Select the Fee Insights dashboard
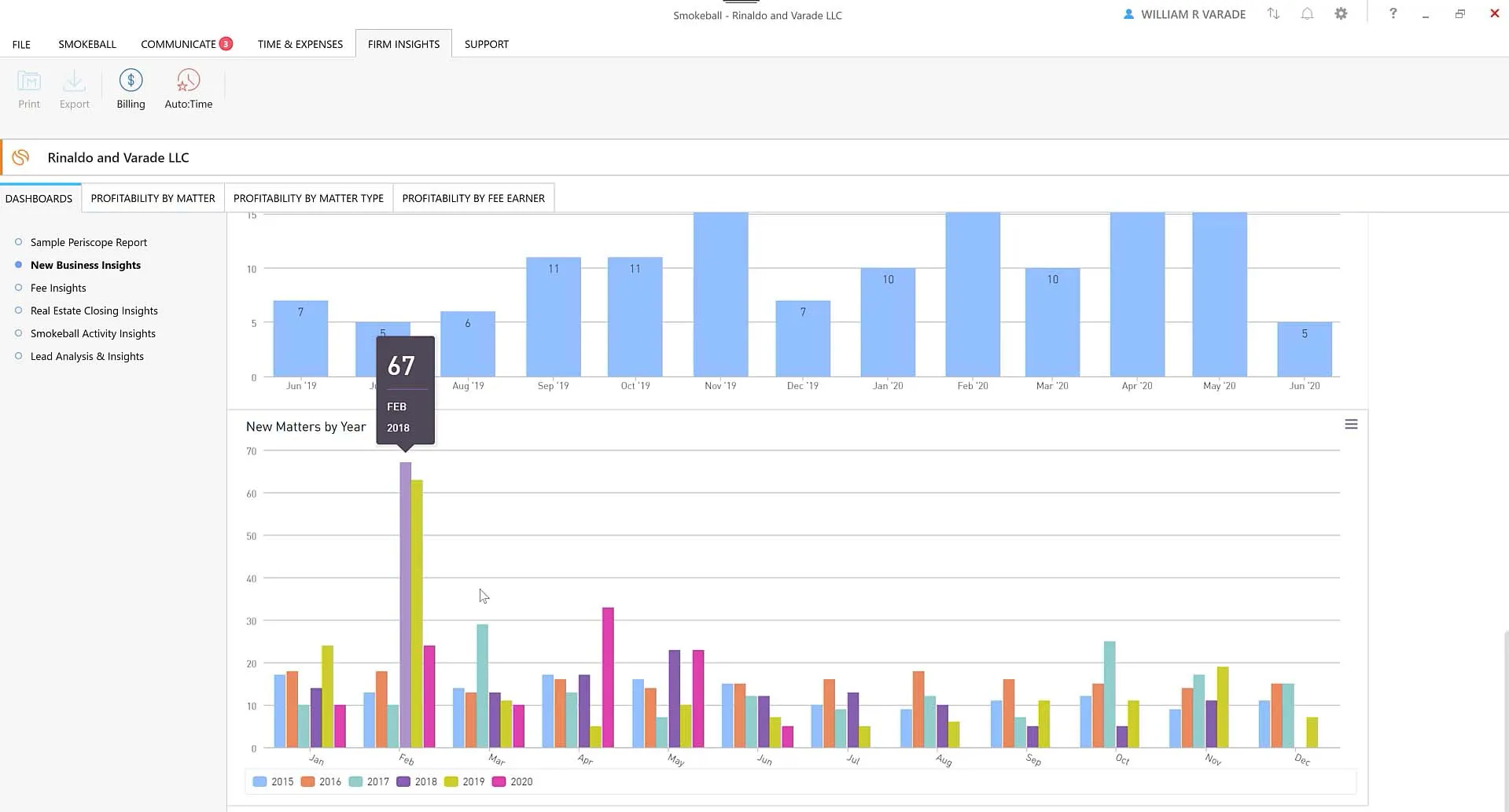1509x812 pixels. tap(58, 288)
